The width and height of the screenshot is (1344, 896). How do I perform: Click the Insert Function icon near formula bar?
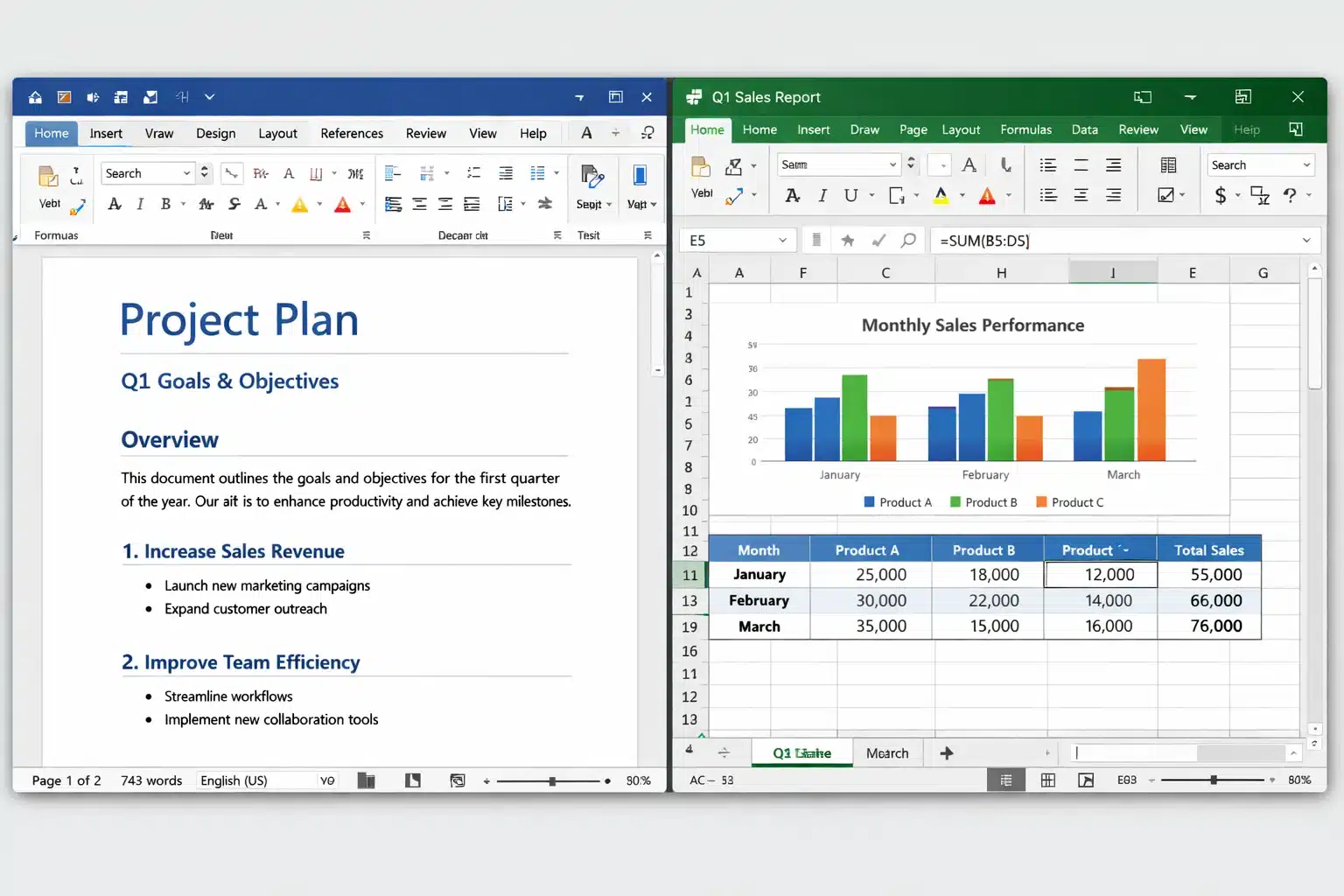(x=908, y=240)
